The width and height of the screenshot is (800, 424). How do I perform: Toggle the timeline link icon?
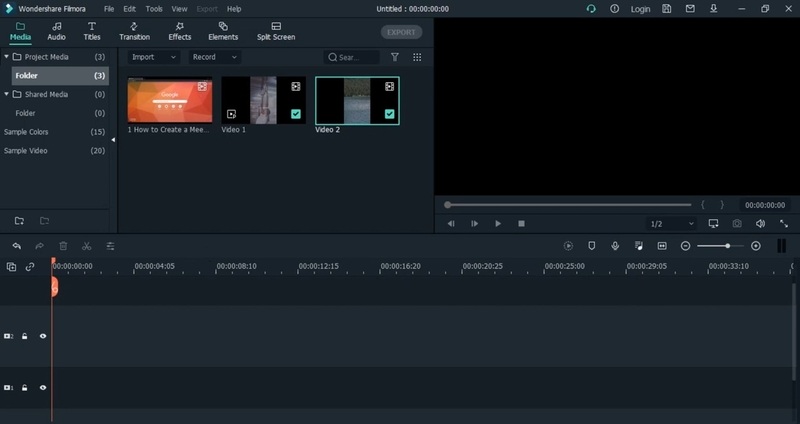pos(30,267)
